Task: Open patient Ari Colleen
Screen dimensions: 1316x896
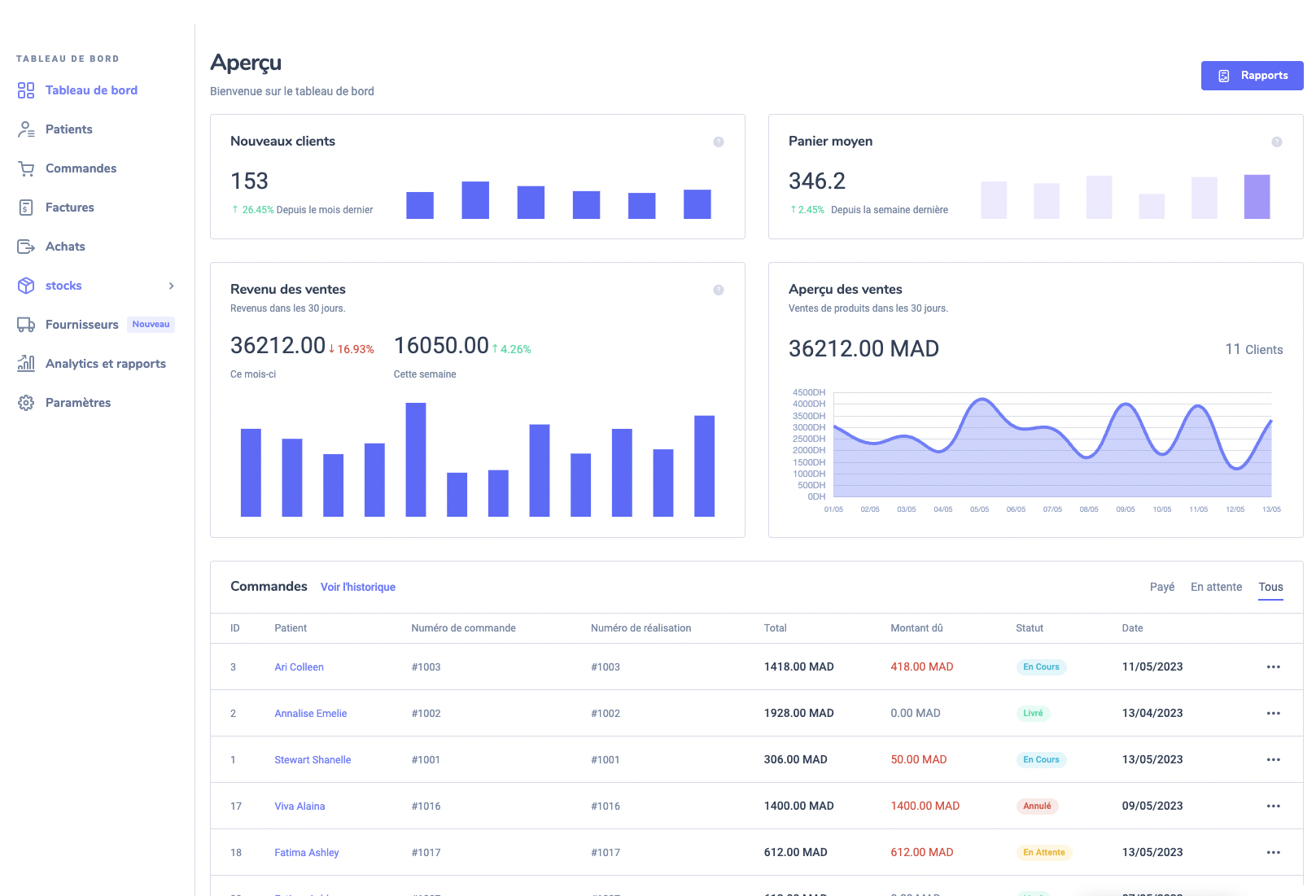Action: click(299, 667)
